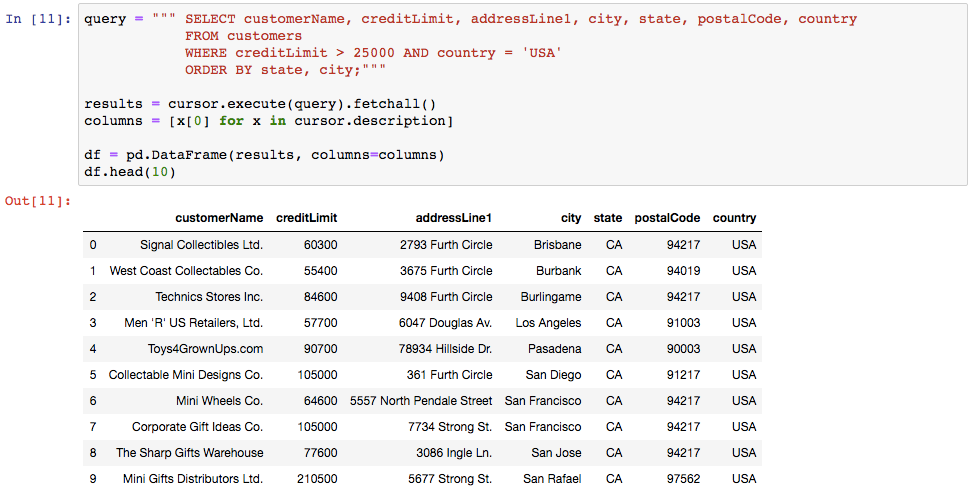The width and height of the screenshot is (972, 499).
Task: Select the Signal Collectibles Ltd. cell
Action: tap(201, 245)
